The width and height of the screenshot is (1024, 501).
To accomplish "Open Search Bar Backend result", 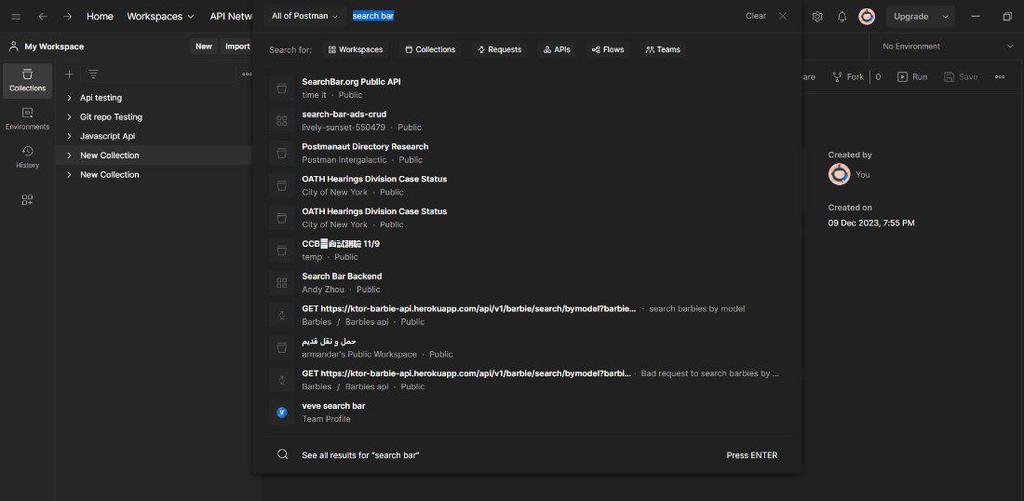I will pyautogui.click(x=528, y=282).
